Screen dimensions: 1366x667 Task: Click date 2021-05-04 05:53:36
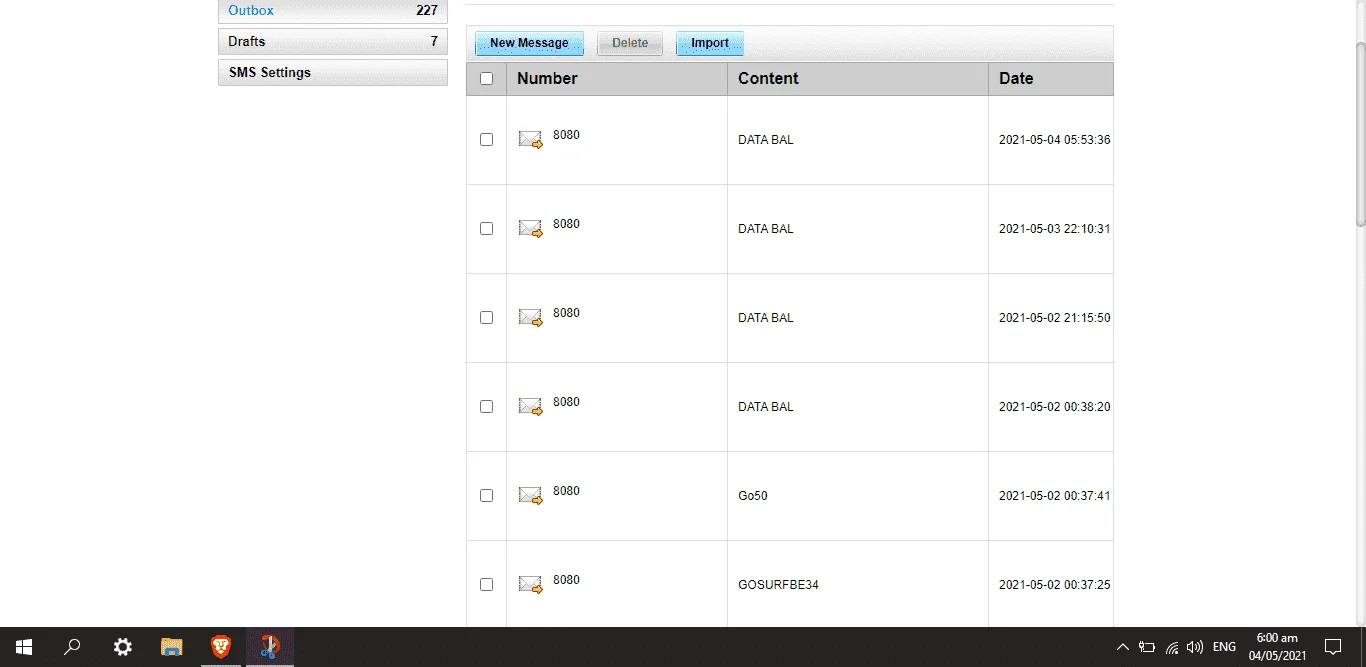(1055, 140)
